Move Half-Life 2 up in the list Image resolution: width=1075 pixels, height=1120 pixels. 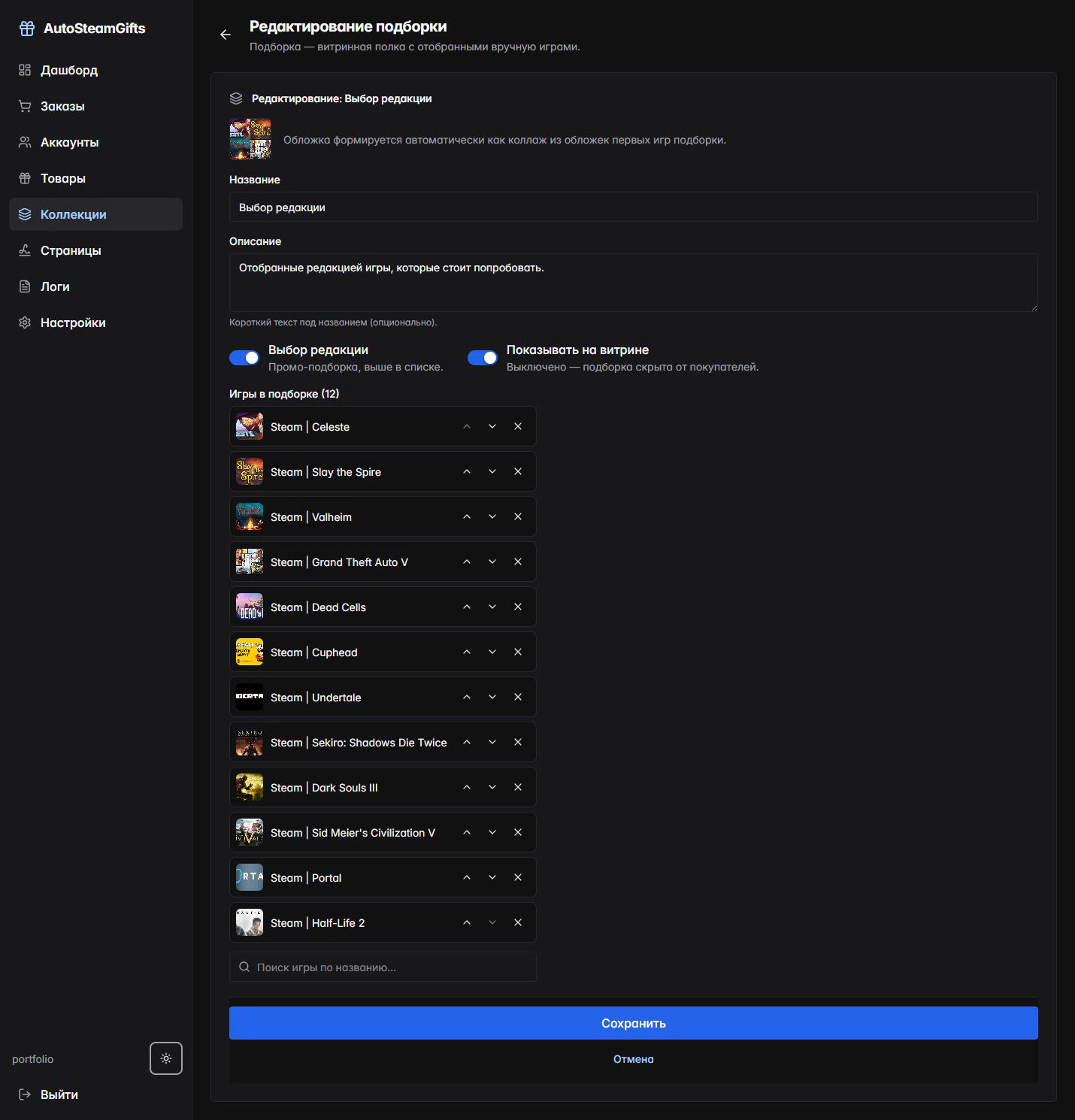coord(467,922)
